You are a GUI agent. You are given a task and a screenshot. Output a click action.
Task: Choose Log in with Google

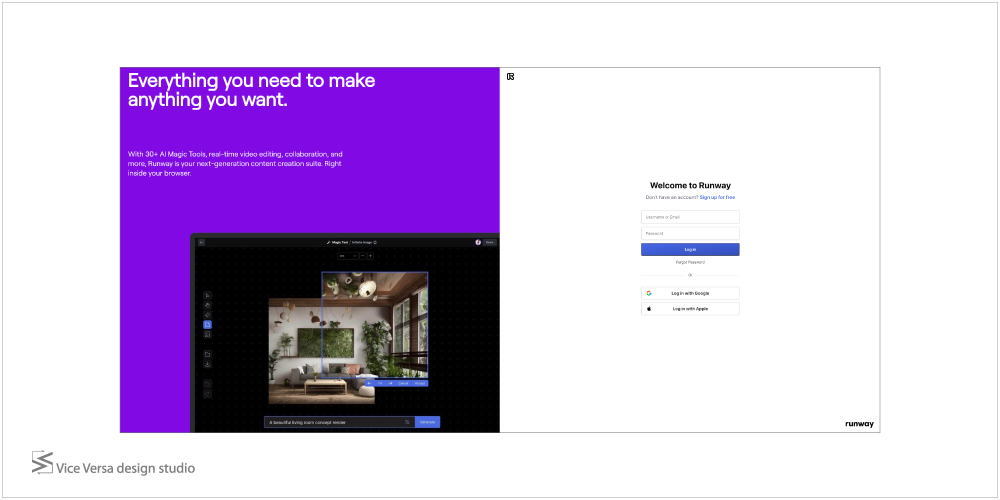click(690, 293)
